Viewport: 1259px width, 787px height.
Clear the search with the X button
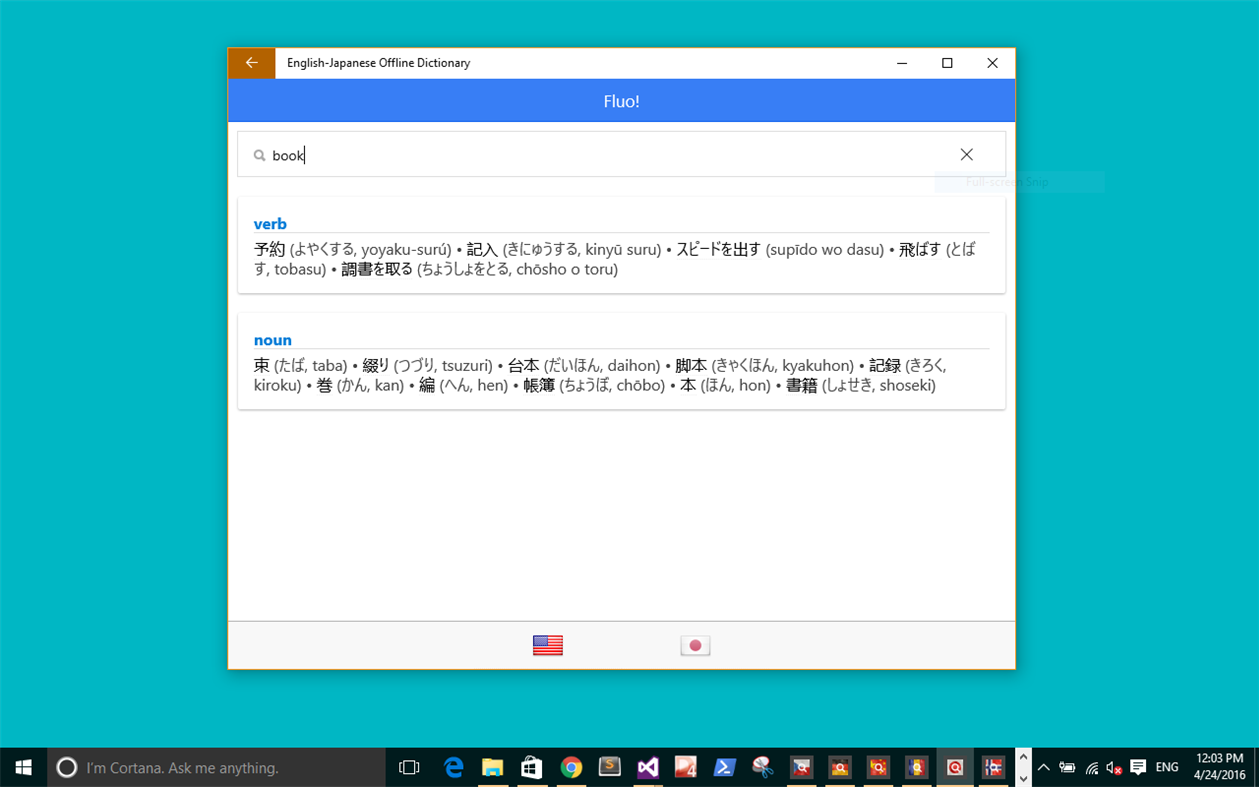click(967, 154)
